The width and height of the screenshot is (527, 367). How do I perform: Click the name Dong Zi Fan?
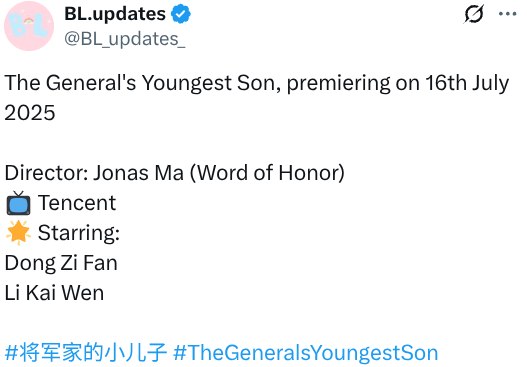point(61,263)
